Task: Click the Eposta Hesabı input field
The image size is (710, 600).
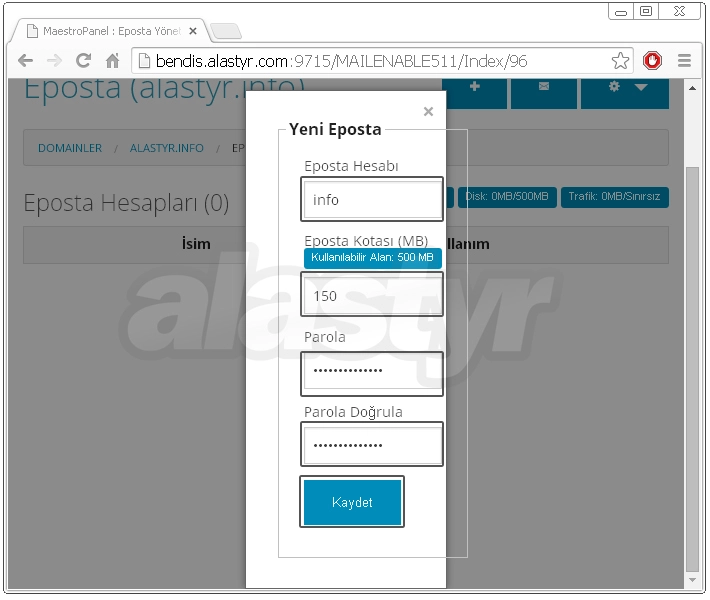Action: (372, 199)
